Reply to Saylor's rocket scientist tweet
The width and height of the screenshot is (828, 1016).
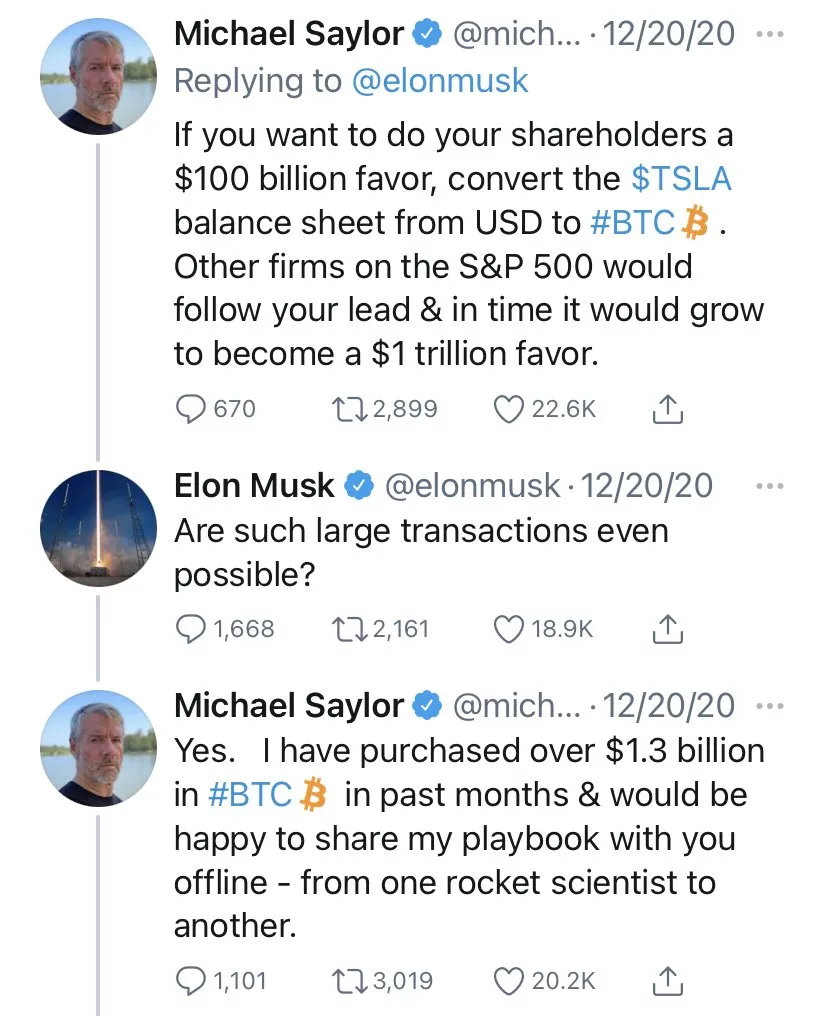coord(190,981)
